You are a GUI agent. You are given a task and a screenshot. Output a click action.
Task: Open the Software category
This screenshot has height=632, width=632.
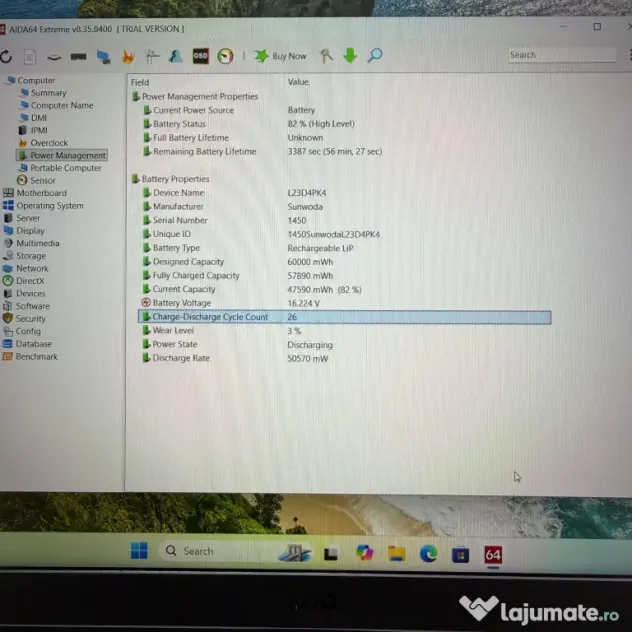26,306
